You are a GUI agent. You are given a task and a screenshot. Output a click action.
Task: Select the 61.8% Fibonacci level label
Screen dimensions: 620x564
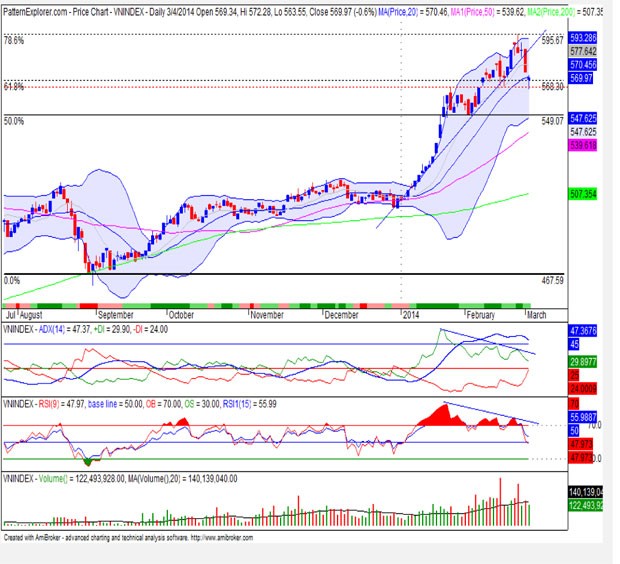[x=14, y=88]
